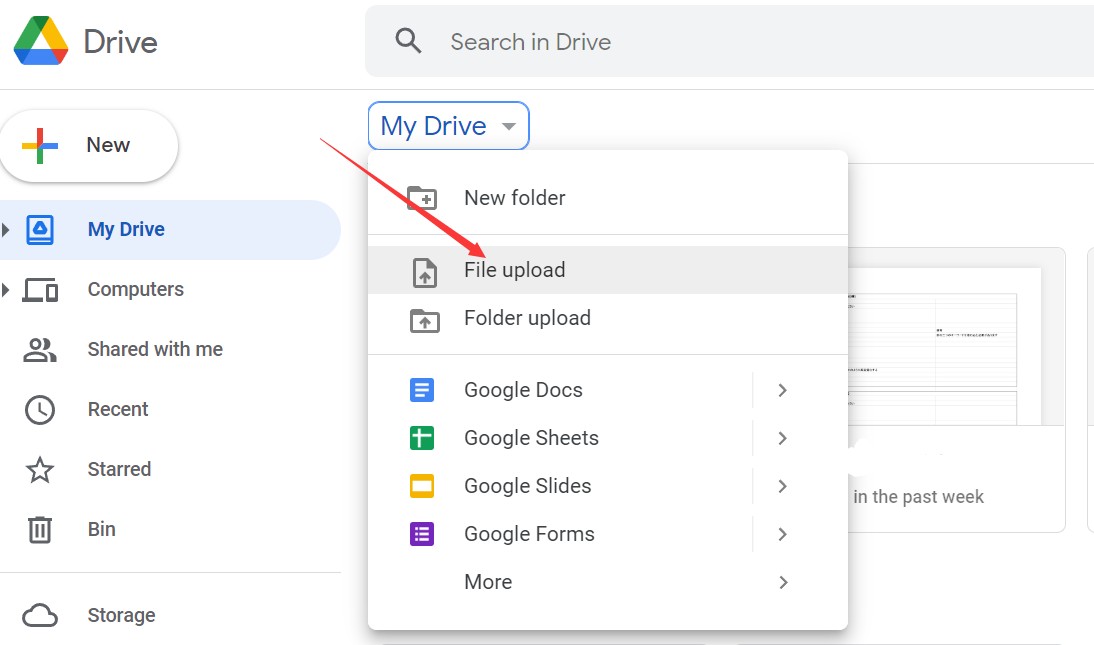Click the Storage cloud icon
Screen dimensions: 1094x645
[40, 615]
